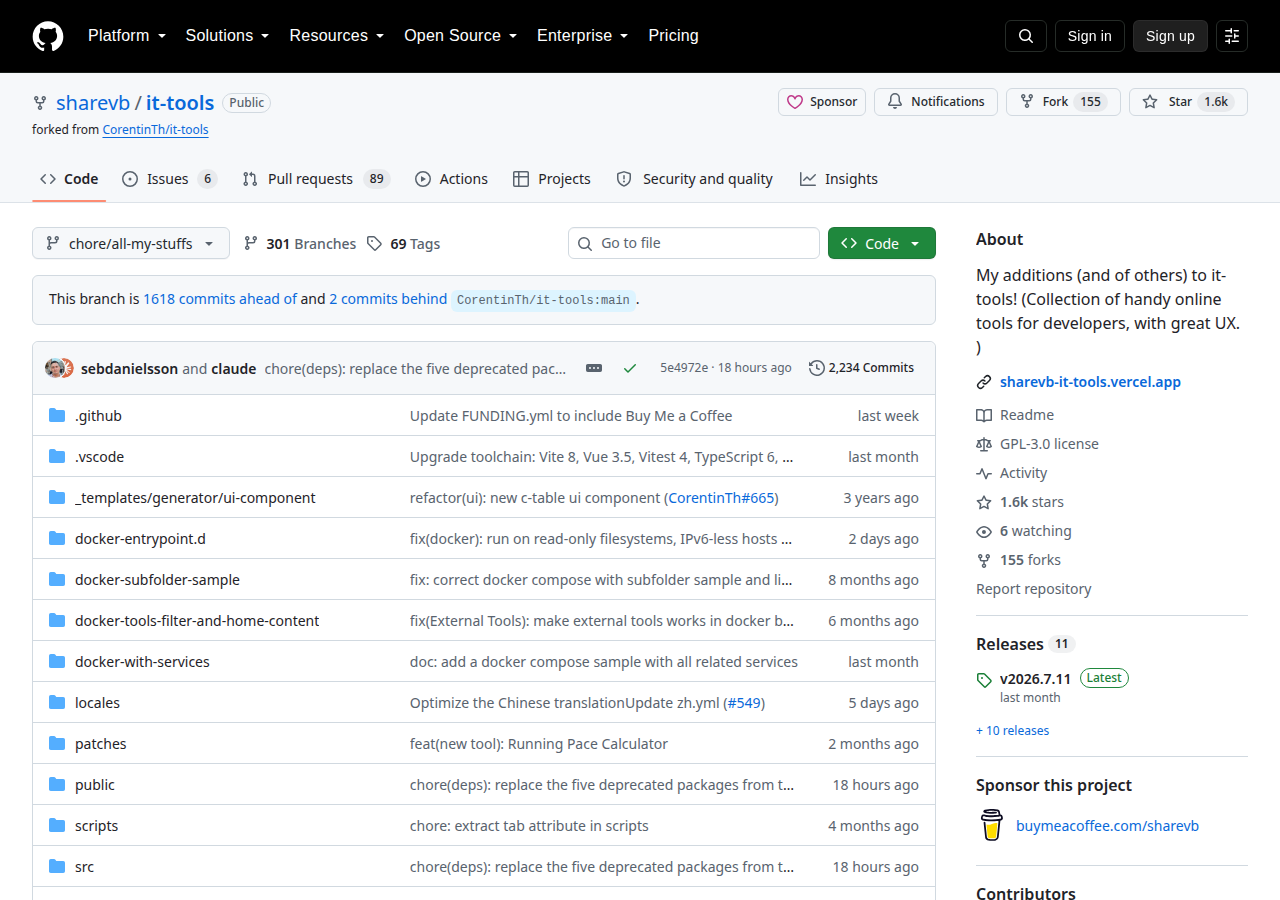
Task: Open the Enterprise dropdown menu
Action: click(x=583, y=36)
